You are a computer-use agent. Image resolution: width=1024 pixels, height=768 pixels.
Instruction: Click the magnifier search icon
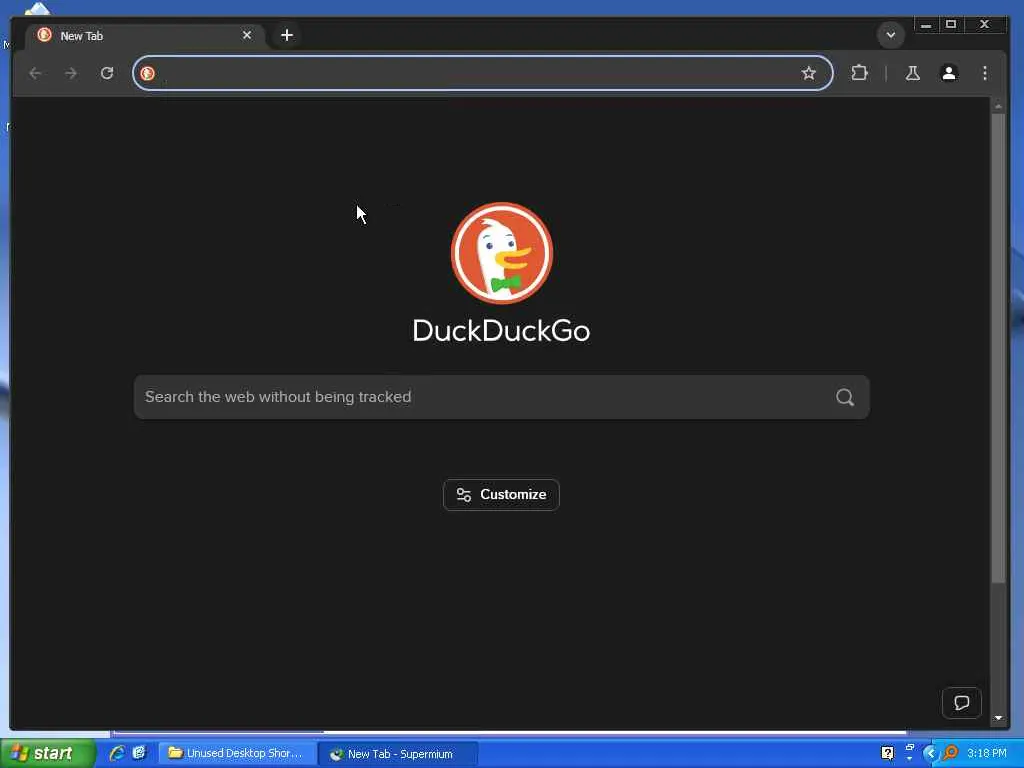coord(845,397)
